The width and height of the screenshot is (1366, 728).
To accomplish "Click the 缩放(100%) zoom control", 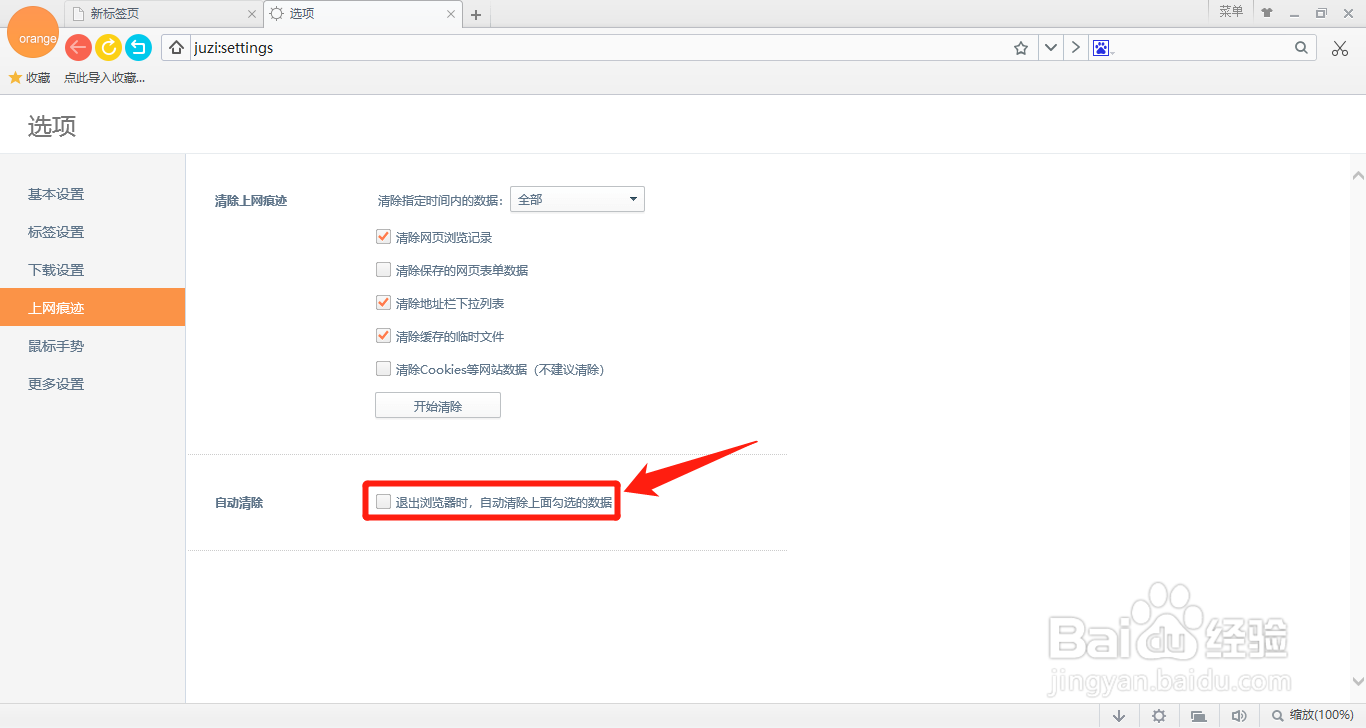I will pyautogui.click(x=1312, y=716).
